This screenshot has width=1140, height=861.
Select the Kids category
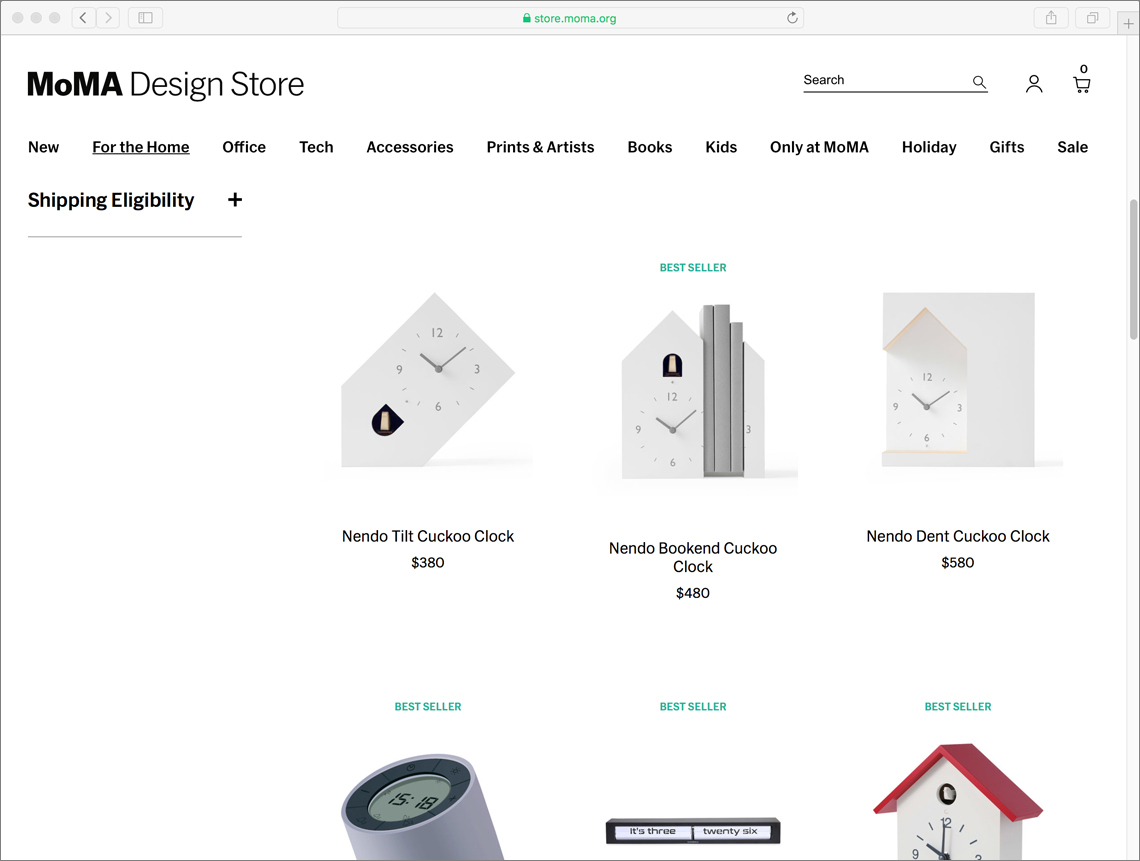721,147
